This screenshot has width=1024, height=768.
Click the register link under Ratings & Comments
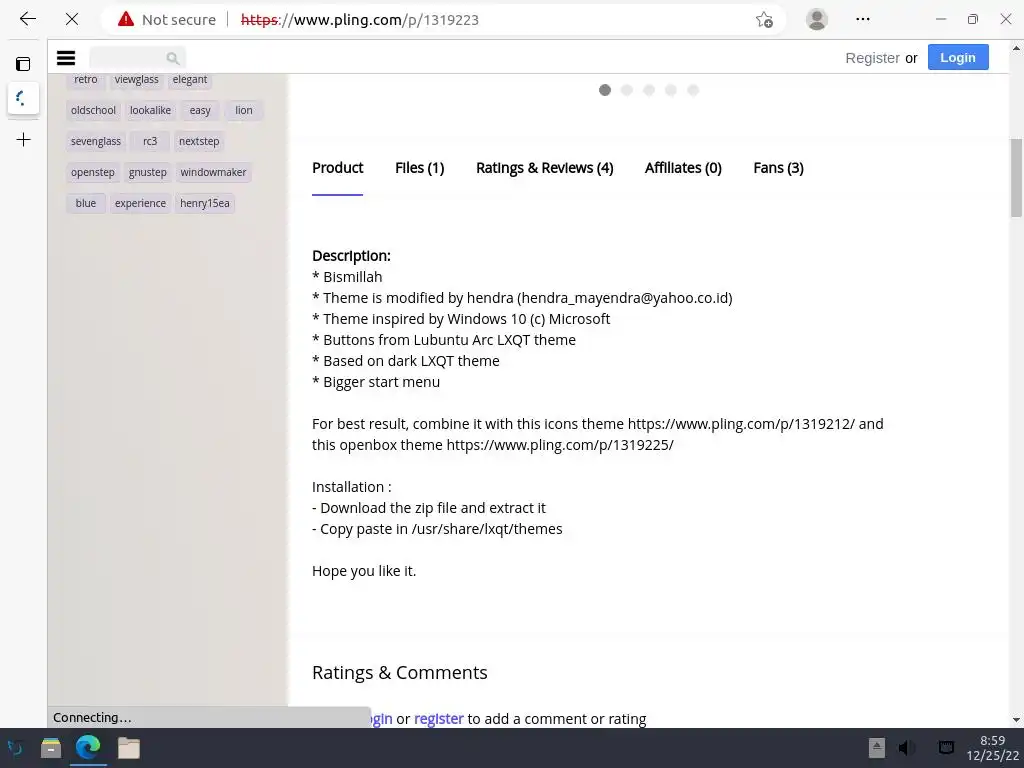coord(439,719)
